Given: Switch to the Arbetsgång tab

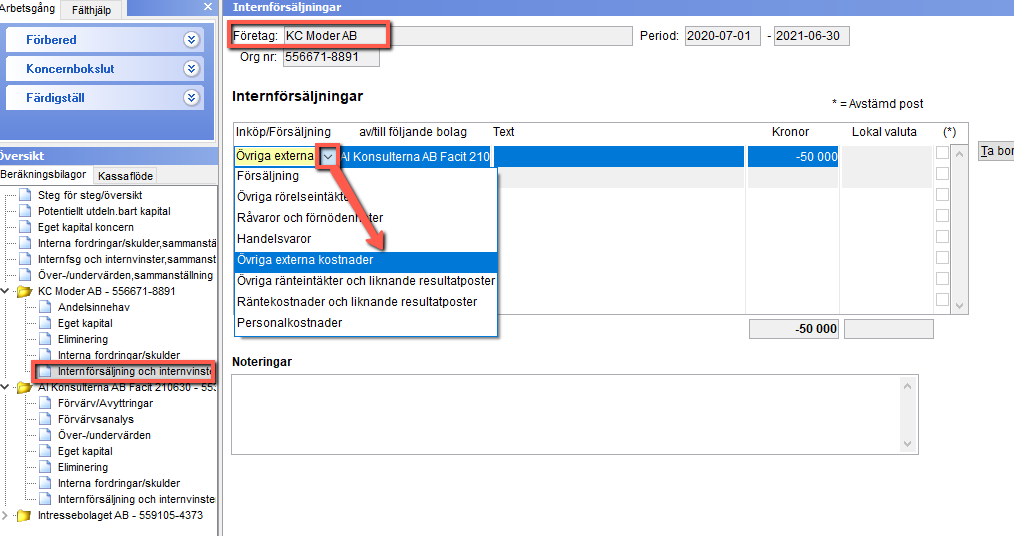Looking at the screenshot, I should coord(28,8).
